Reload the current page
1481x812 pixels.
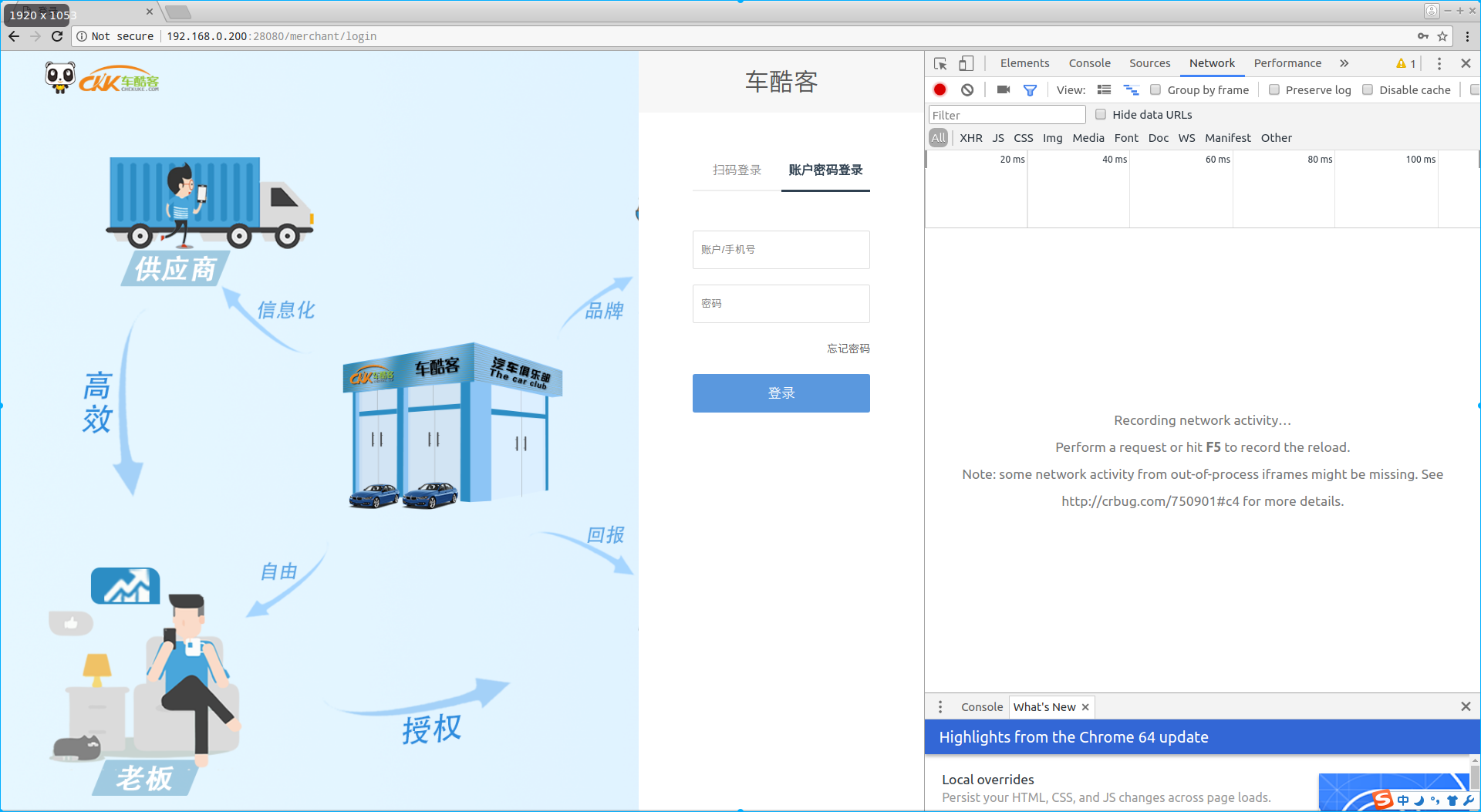pos(57,36)
